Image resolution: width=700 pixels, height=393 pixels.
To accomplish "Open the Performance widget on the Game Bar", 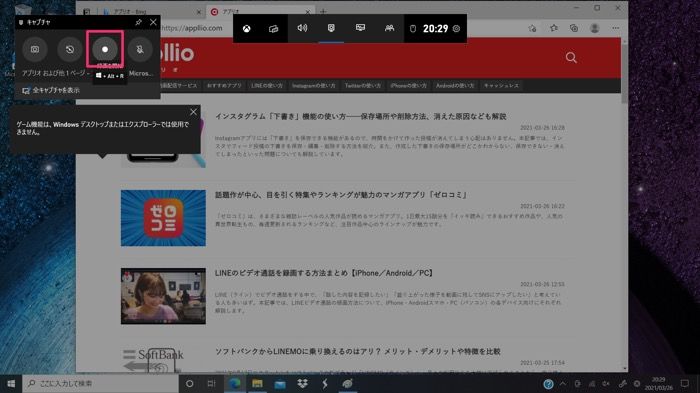I will coord(360,29).
